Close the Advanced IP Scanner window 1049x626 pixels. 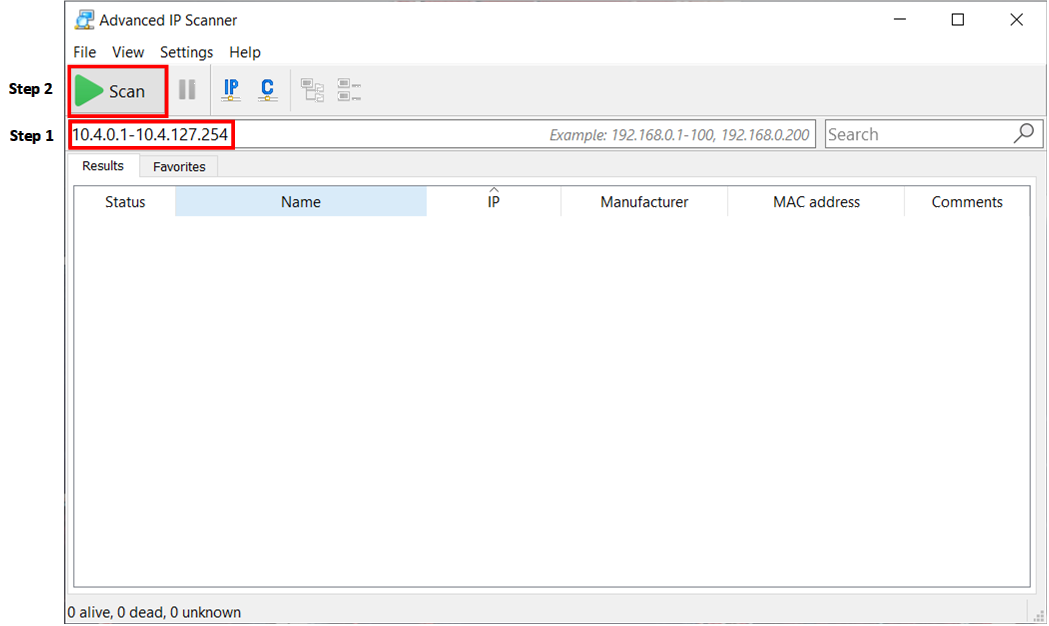coord(1016,19)
